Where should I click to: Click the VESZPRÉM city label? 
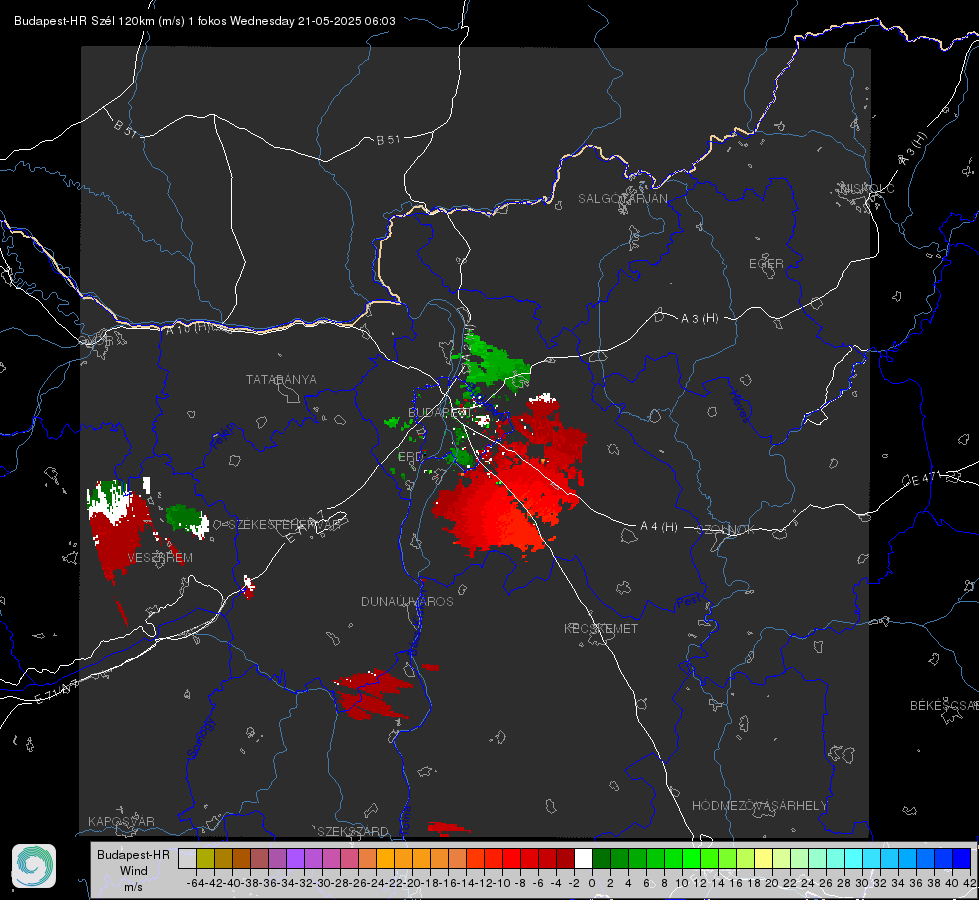160,558
